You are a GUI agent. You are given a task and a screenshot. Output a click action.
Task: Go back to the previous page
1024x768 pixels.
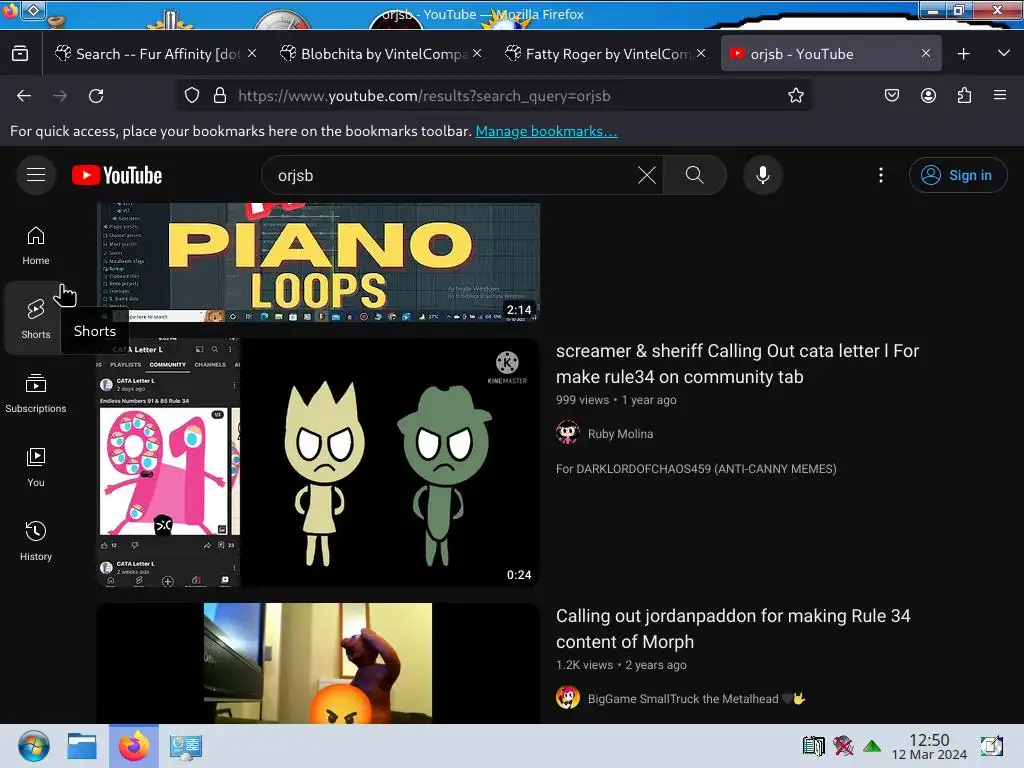pos(24,96)
